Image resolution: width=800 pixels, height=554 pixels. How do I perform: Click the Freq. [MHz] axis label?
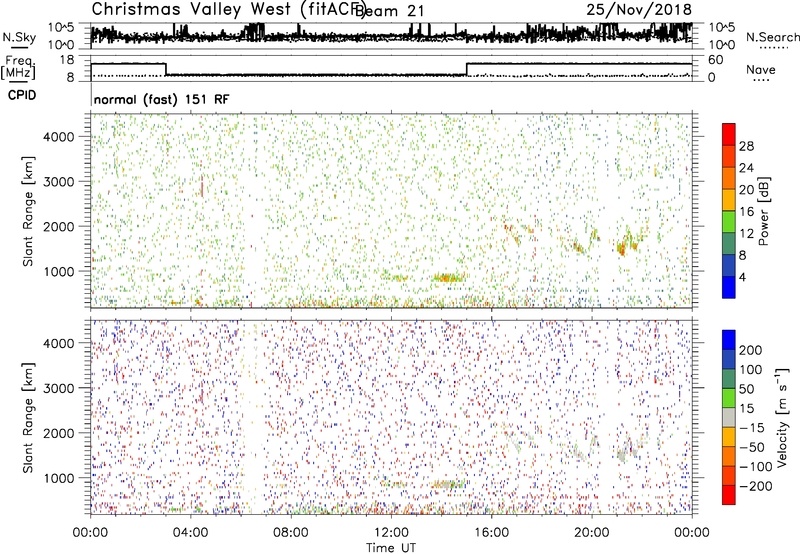pyautogui.click(x=18, y=67)
